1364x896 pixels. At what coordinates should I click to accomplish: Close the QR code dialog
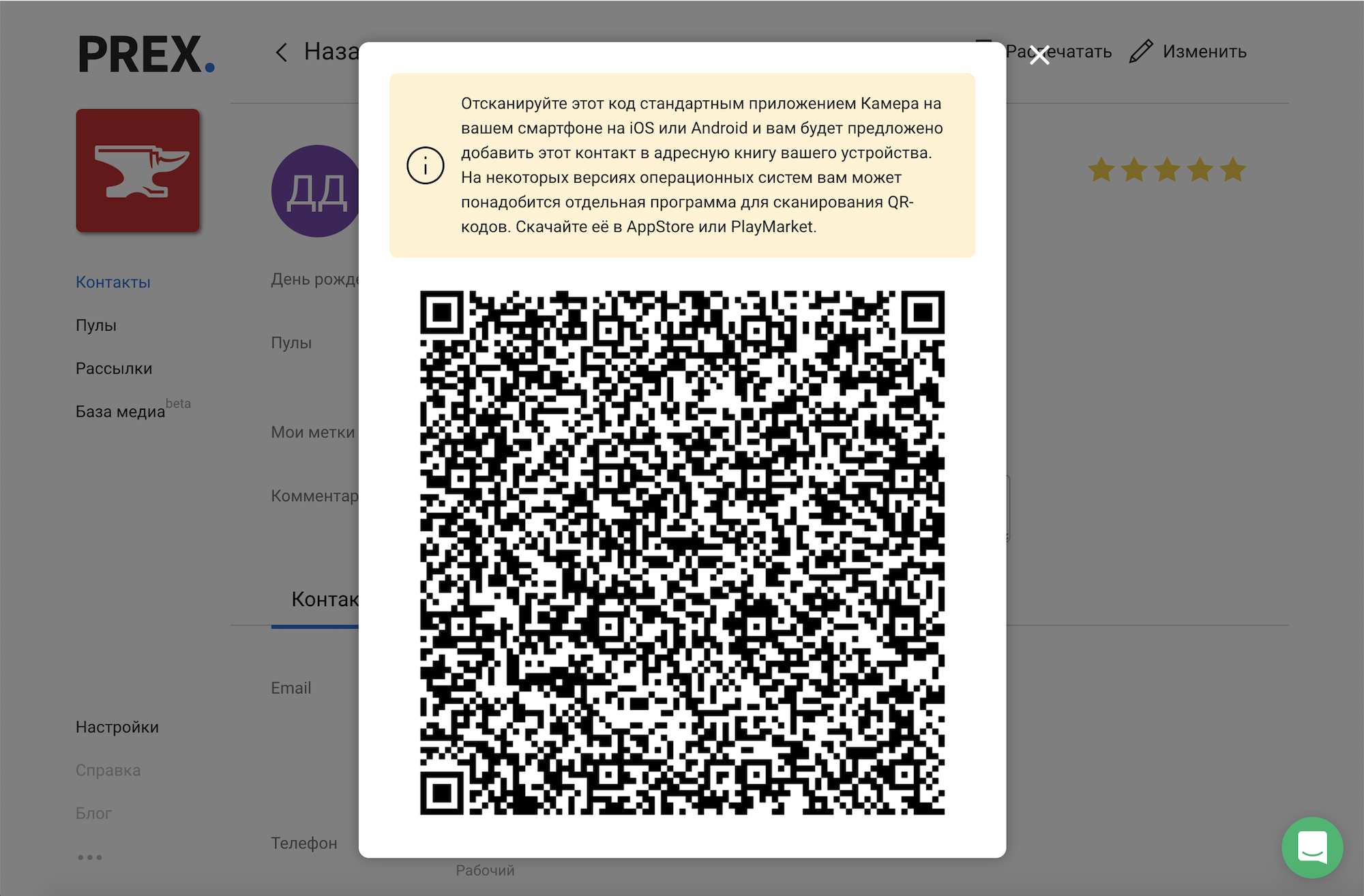(x=1039, y=55)
